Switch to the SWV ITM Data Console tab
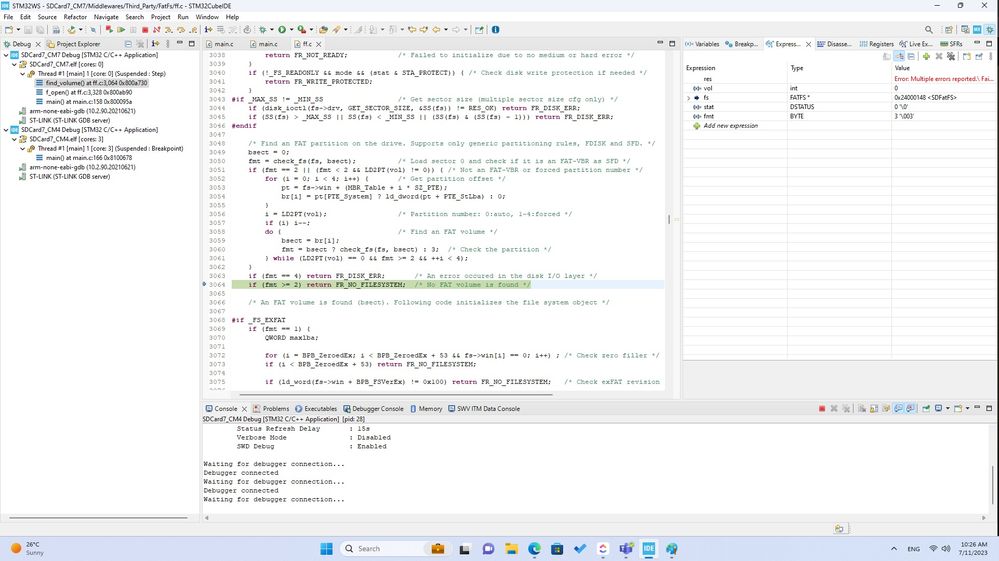The image size is (999, 561). click(x=484, y=409)
